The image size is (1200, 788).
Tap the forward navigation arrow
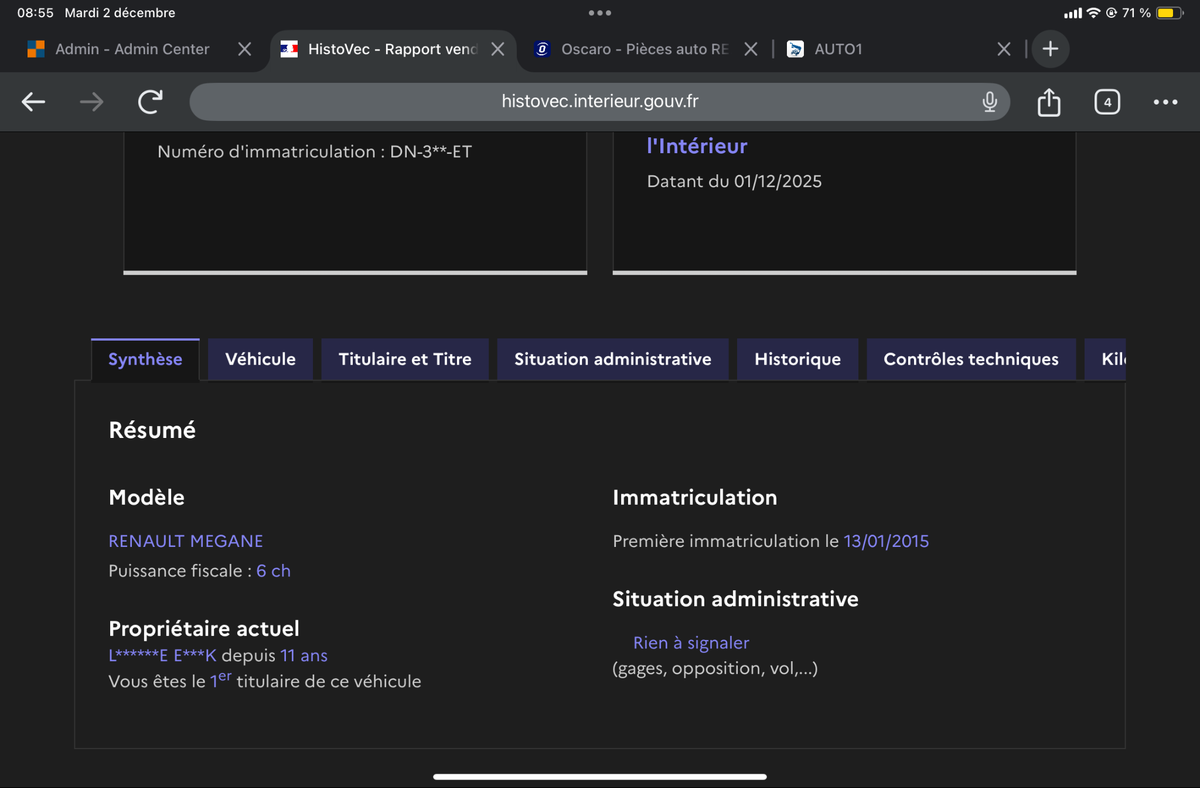(91, 102)
